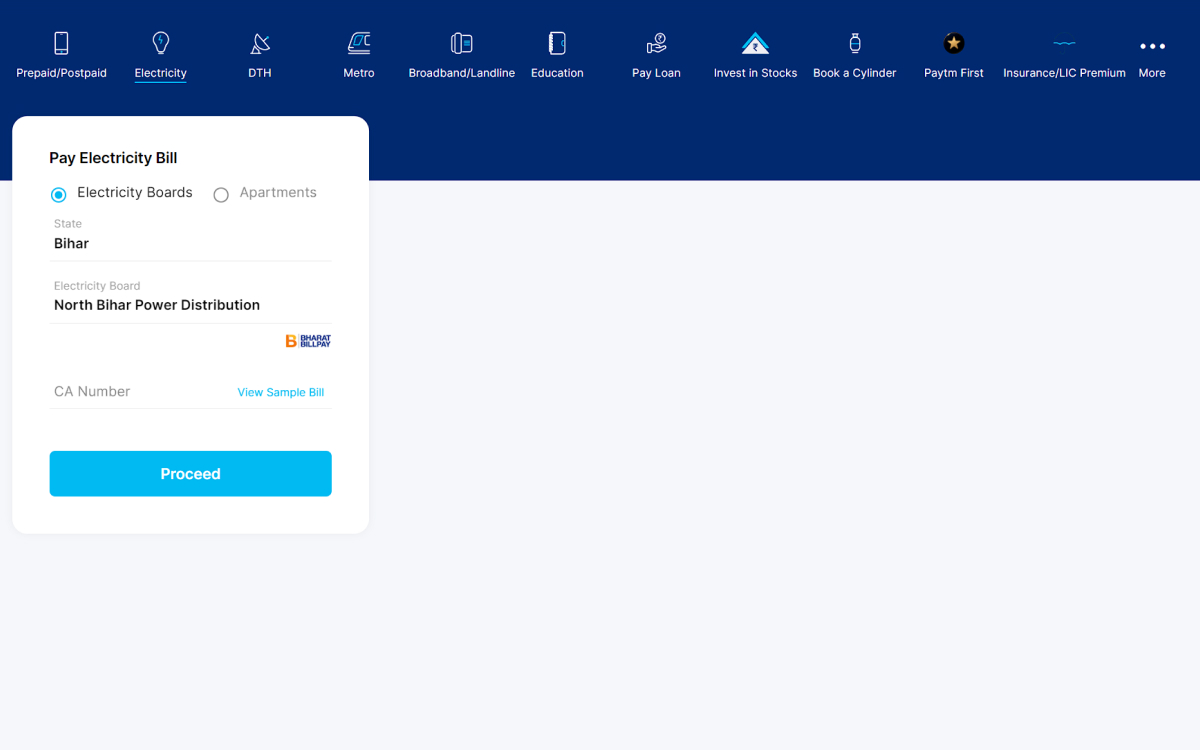
Task: Open the Pay Electricity Bill section header
Action: pos(113,158)
